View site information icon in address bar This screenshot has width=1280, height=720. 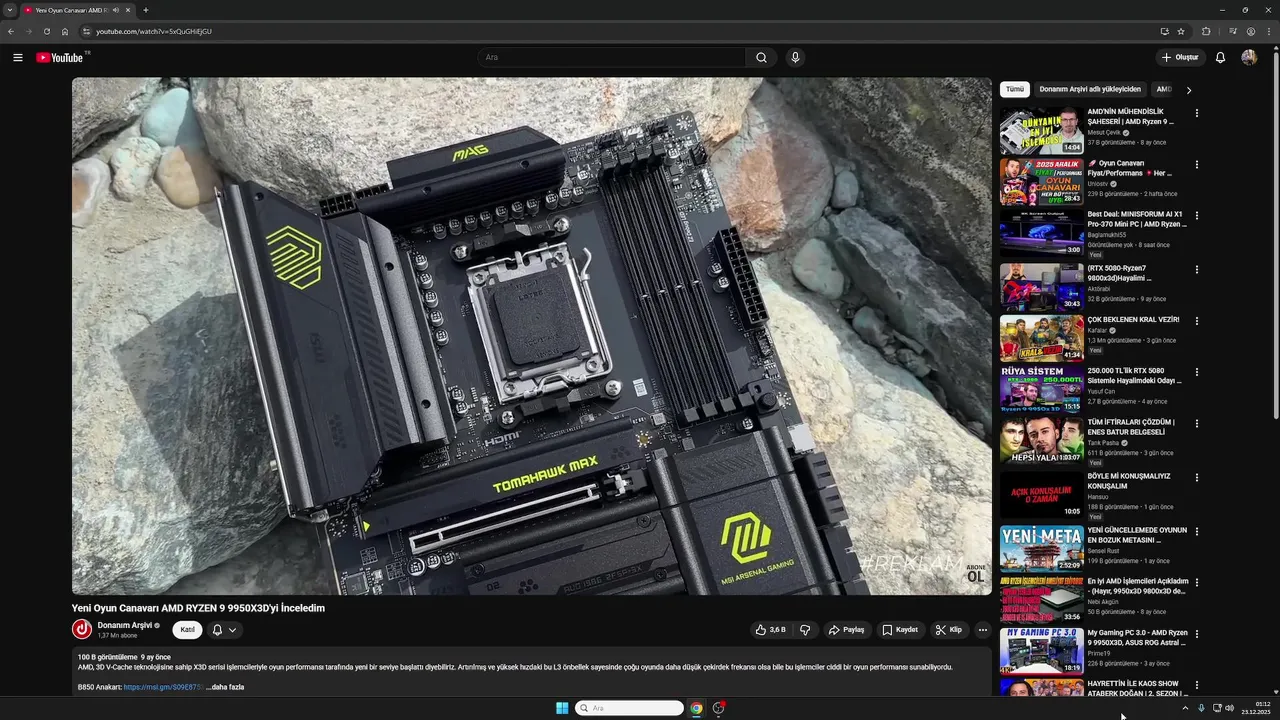tap(87, 31)
